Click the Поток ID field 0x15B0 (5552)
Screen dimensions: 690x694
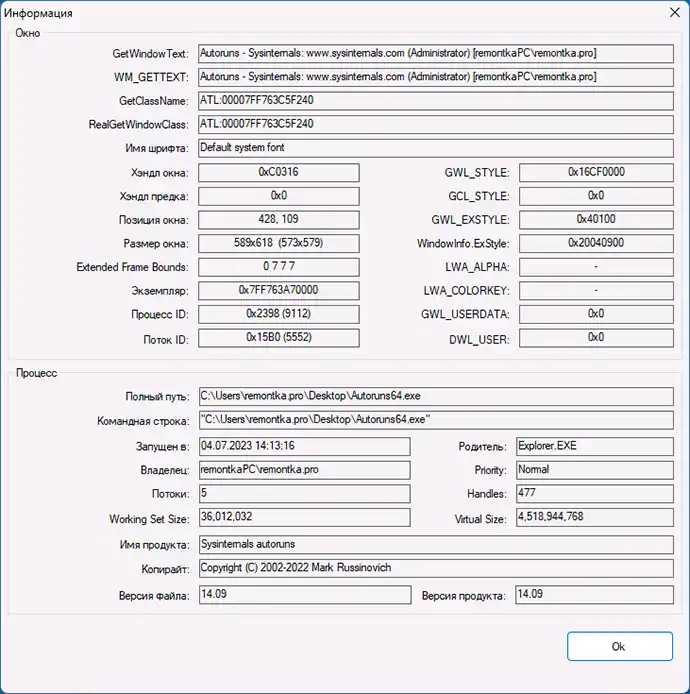pyautogui.click(x=278, y=338)
